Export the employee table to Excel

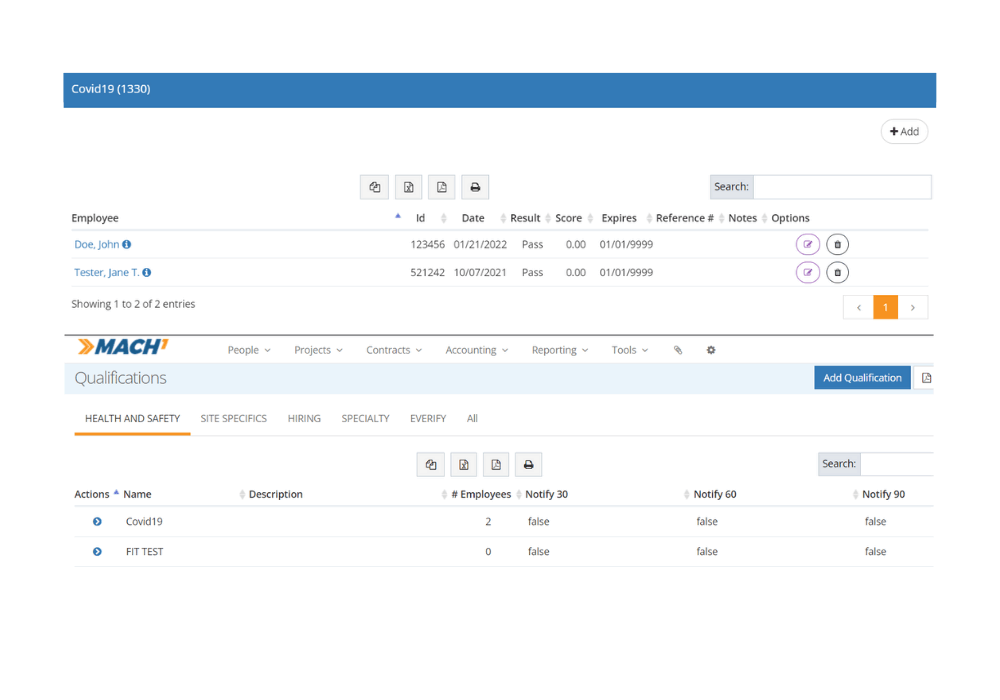(x=408, y=187)
